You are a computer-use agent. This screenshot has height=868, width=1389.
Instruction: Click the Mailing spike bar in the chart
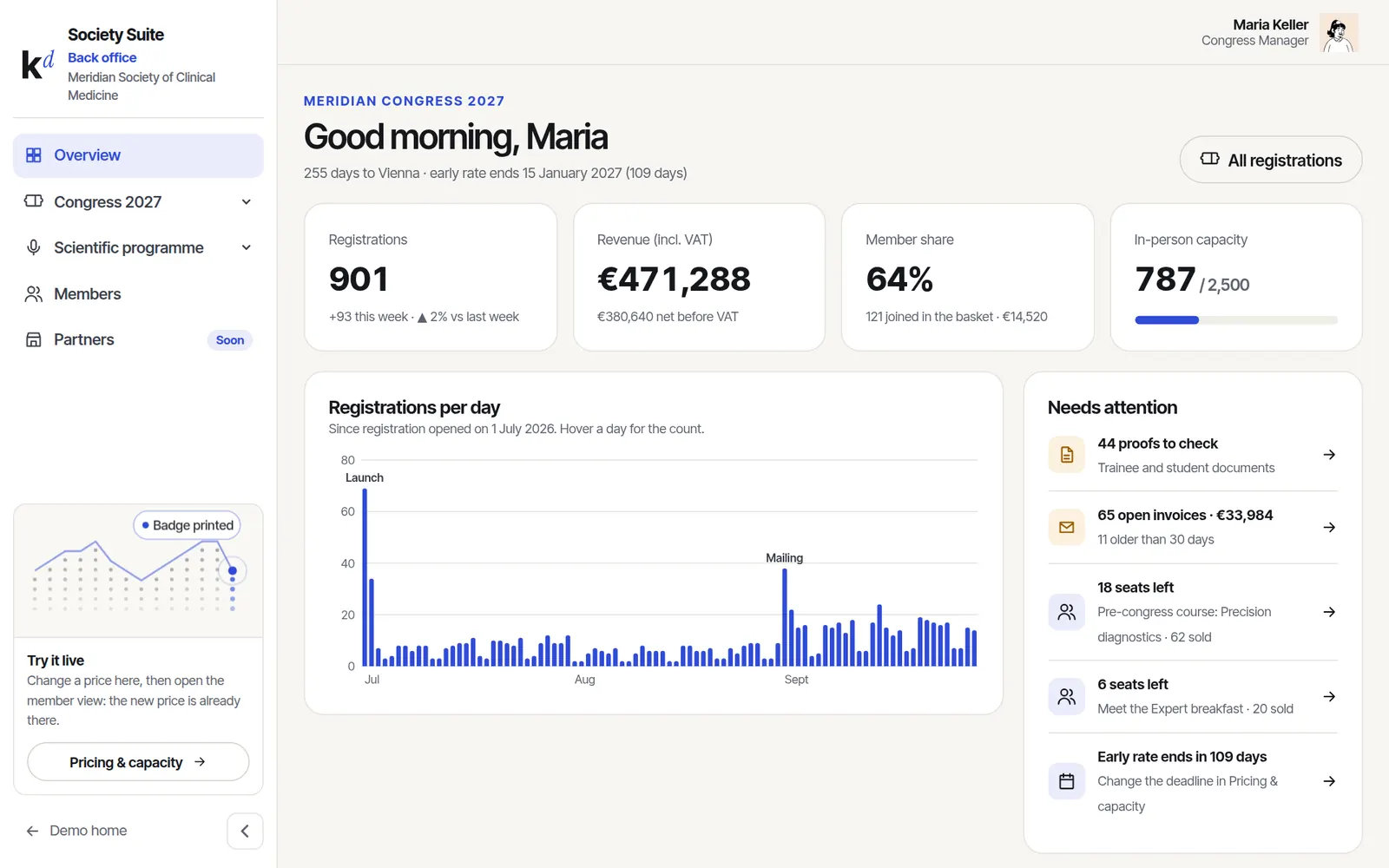point(785,617)
